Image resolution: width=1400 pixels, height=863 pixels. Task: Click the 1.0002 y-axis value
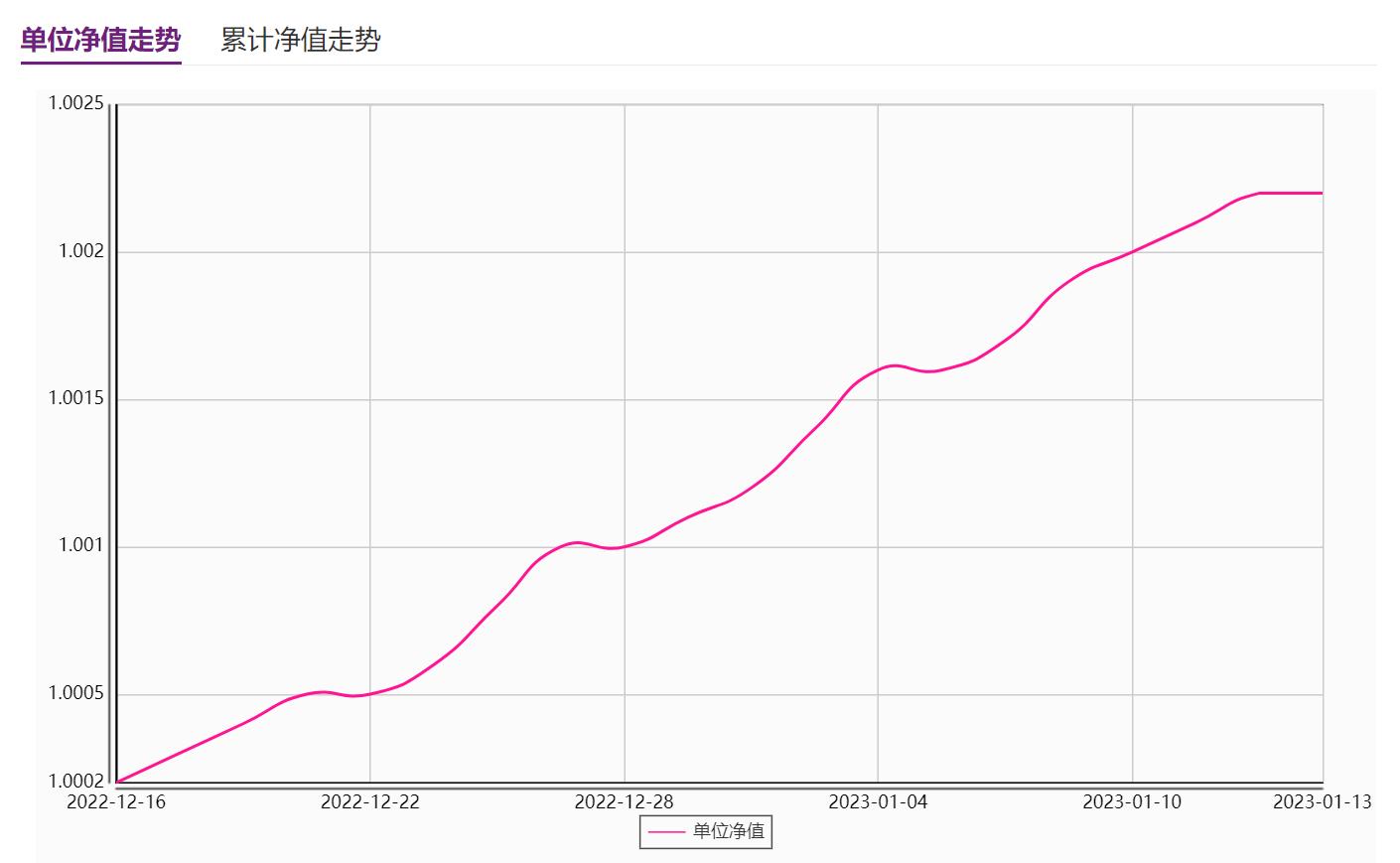[x=76, y=781]
